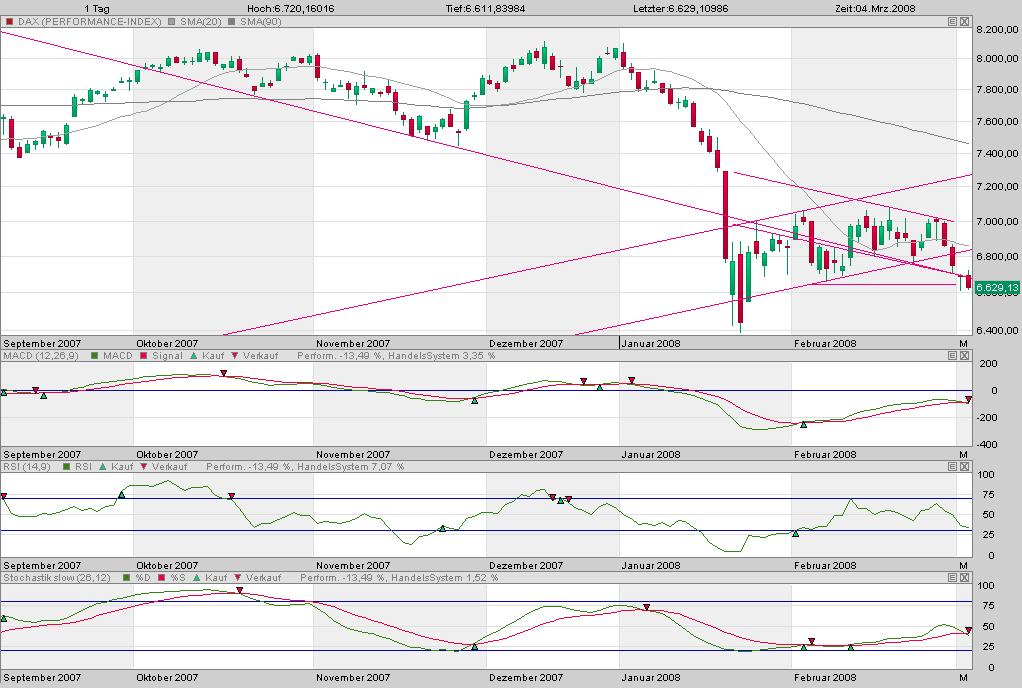Open settings icon of the MACD panel
Image resolution: width=1022 pixels, height=688 pixels.
tap(952, 356)
